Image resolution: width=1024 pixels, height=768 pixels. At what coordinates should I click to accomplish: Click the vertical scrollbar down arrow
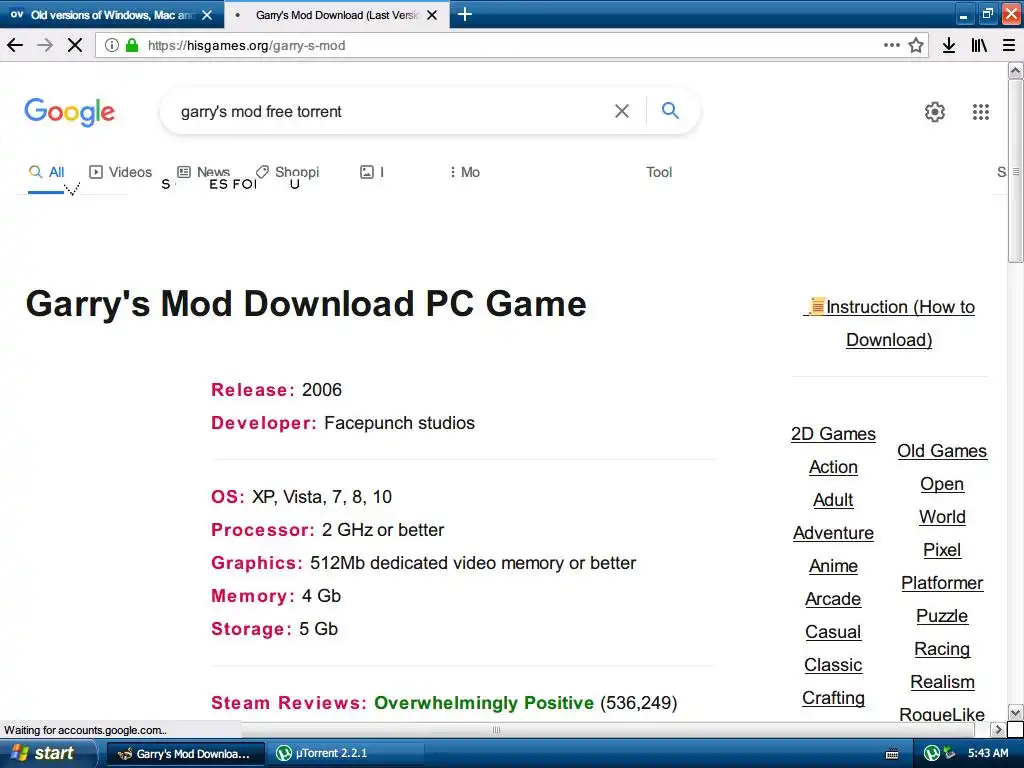[1015, 712]
